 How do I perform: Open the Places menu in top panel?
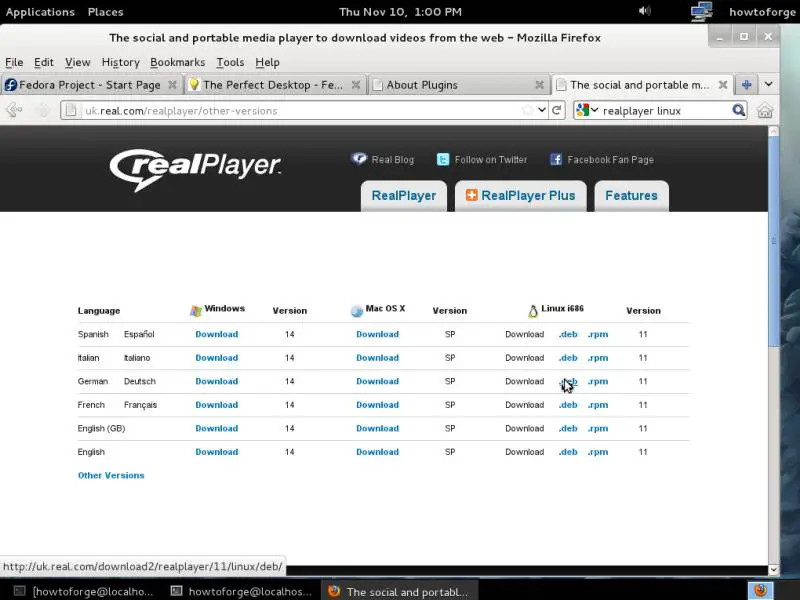(x=106, y=12)
